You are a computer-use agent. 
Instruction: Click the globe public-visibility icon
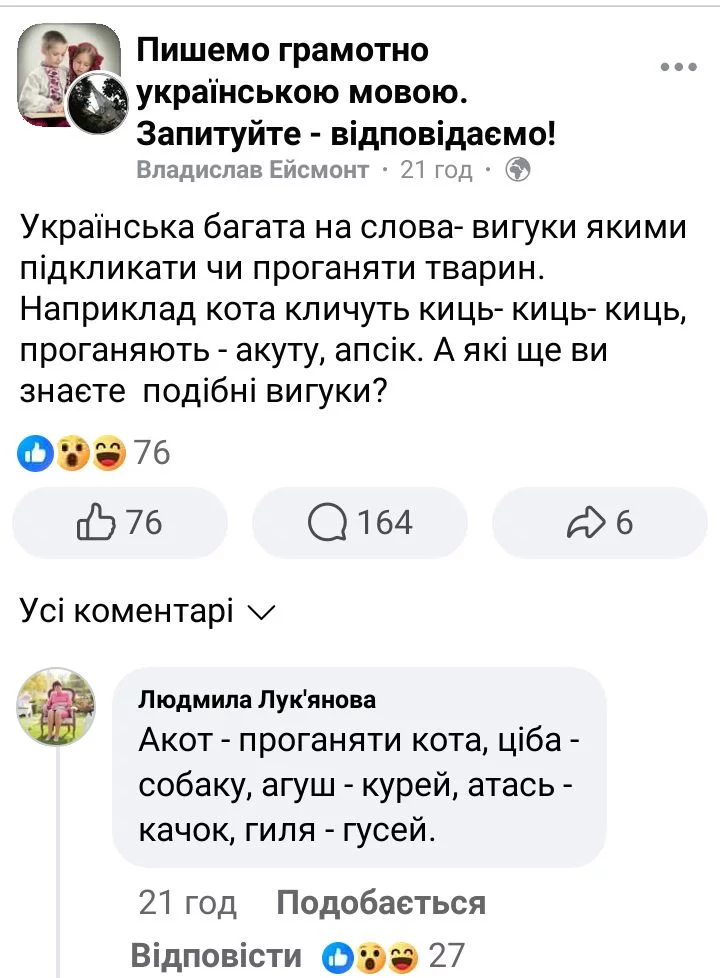[518, 170]
